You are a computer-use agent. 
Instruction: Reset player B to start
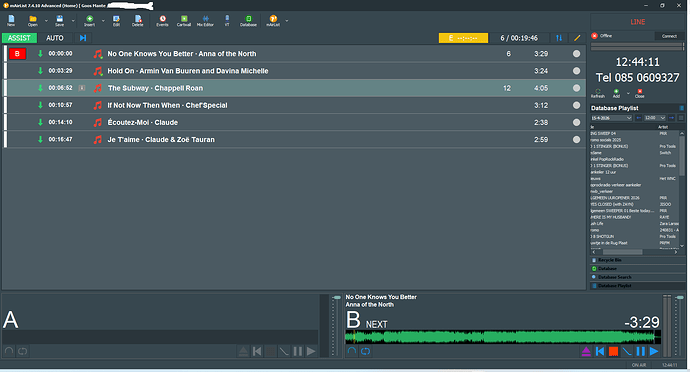click(x=600, y=351)
